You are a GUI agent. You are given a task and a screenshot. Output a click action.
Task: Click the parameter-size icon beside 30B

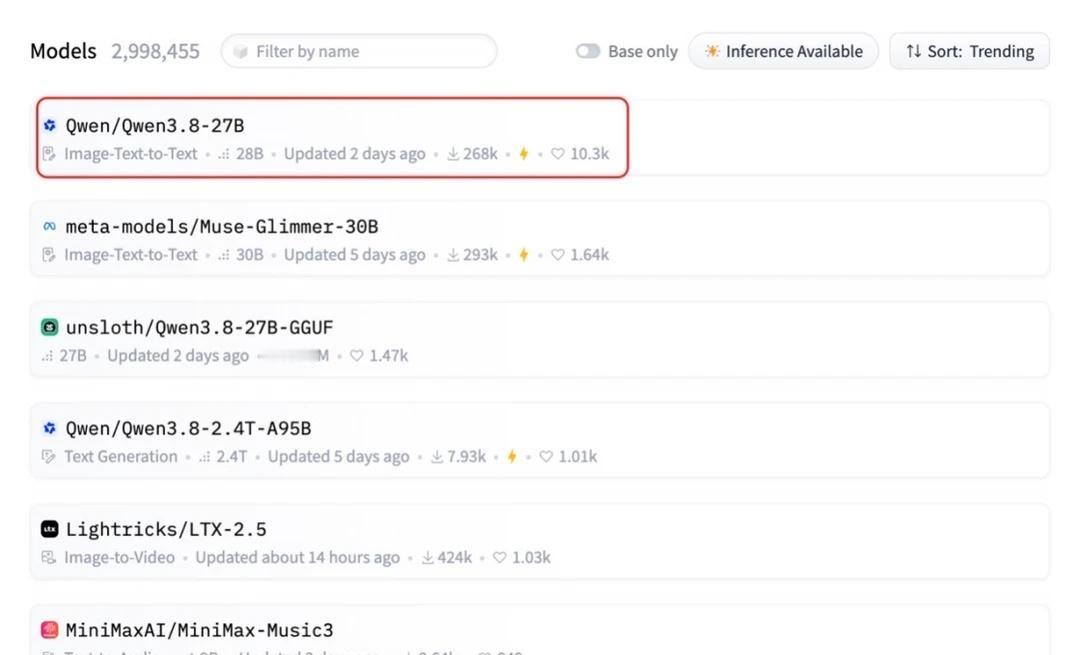(x=224, y=256)
